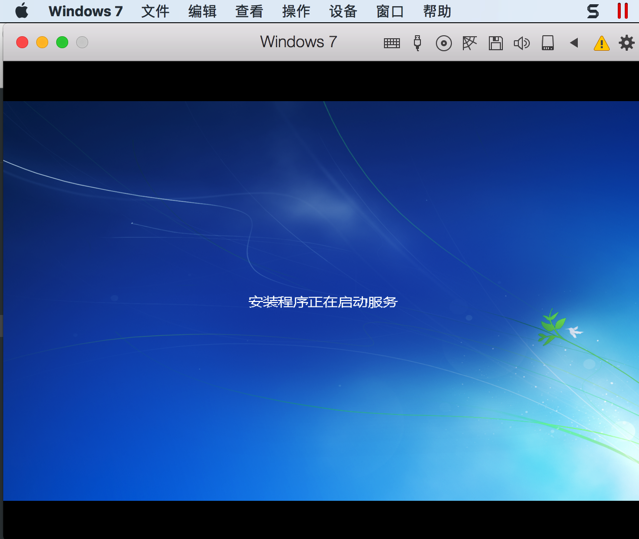The image size is (639, 539).
Task: Toggle the sound speaker icon
Action: (522, 43)
